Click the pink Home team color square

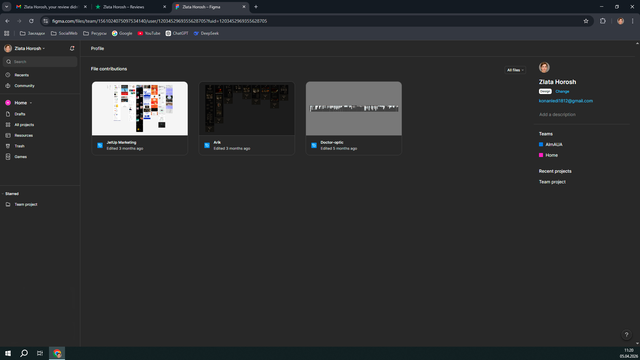point(541,155)
